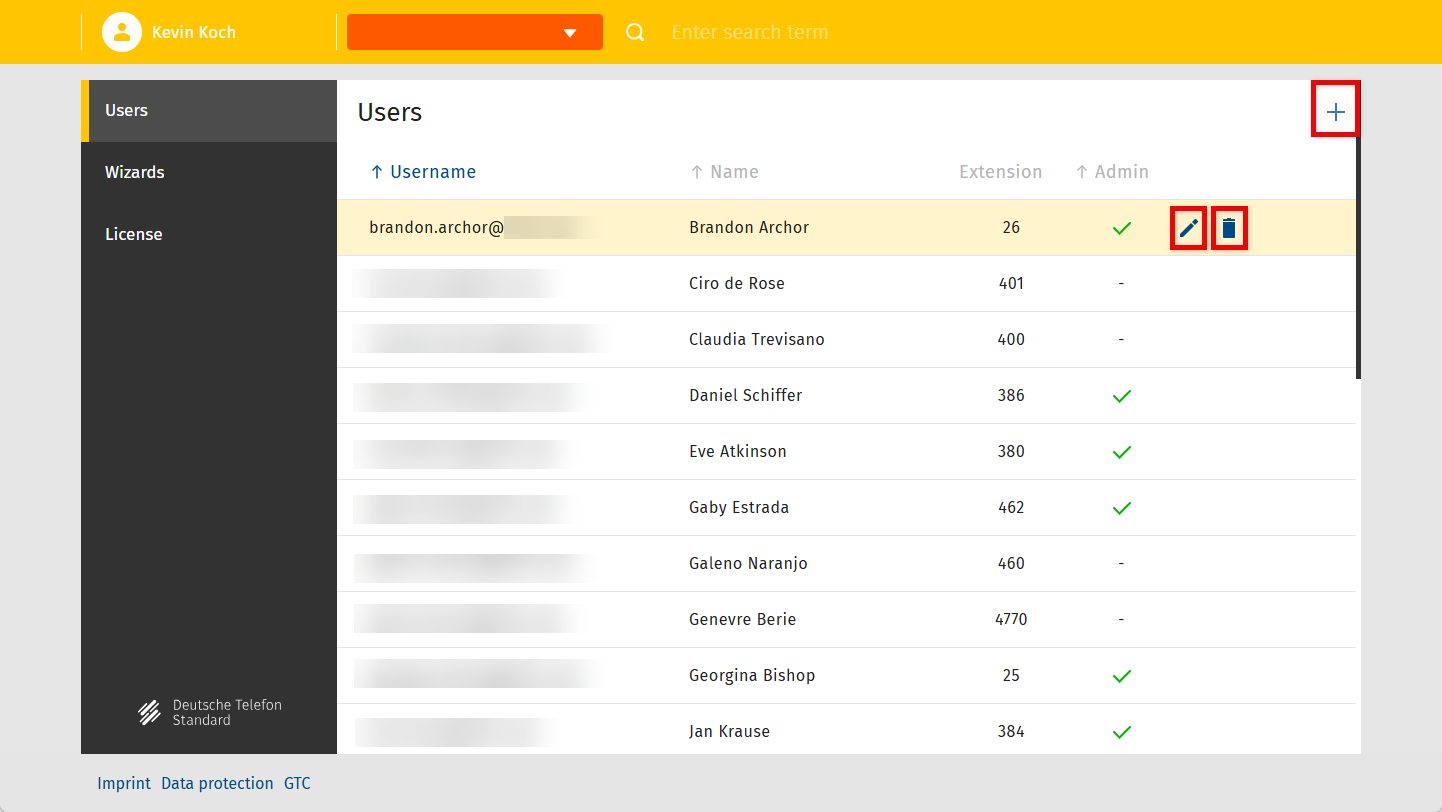Image resolution: width=1442 pixels, height=812 pixels.
Task: Go to License in sidebar
Action: click(134, 235)
